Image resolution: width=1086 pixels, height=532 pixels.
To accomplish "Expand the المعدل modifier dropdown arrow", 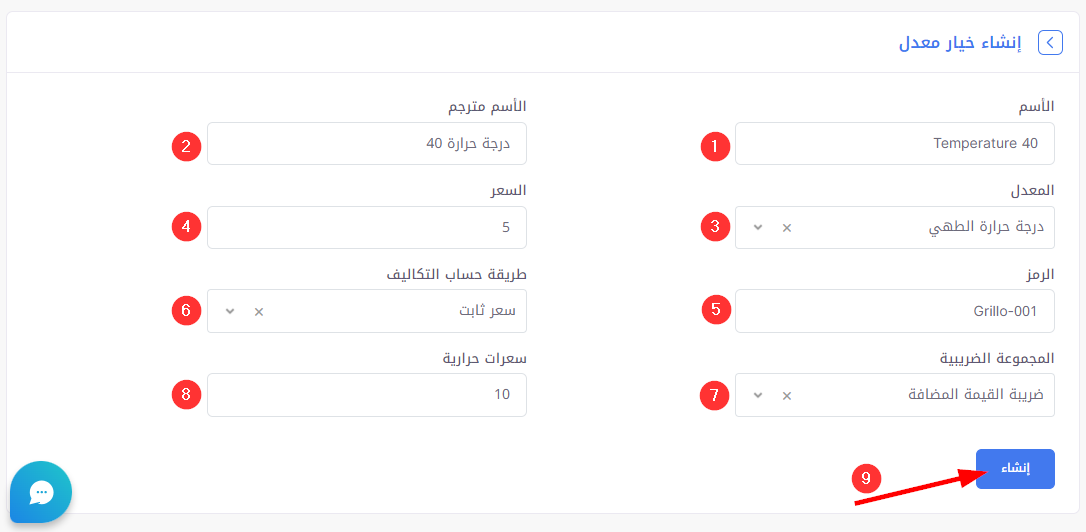I will click(757, 228).
